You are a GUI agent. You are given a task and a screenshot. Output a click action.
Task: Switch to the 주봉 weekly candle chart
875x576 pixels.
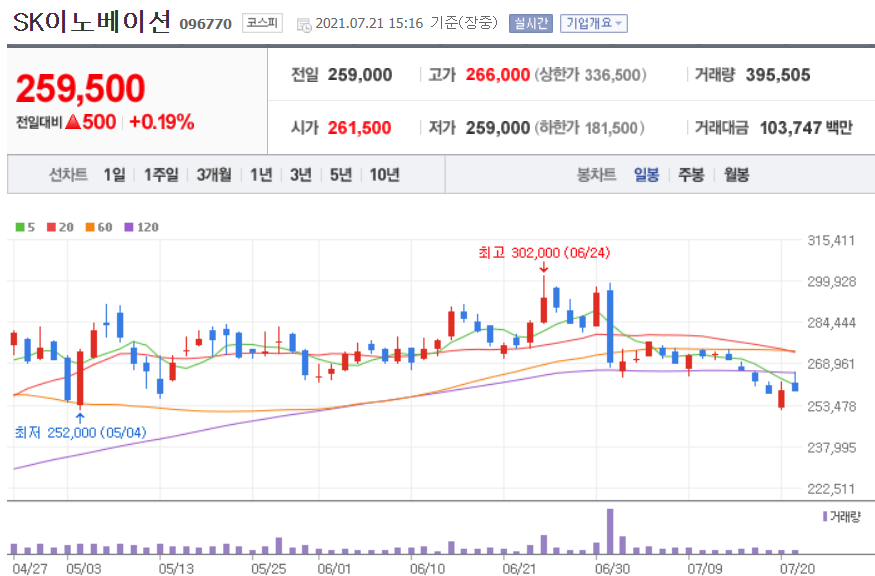click(691, 175)
